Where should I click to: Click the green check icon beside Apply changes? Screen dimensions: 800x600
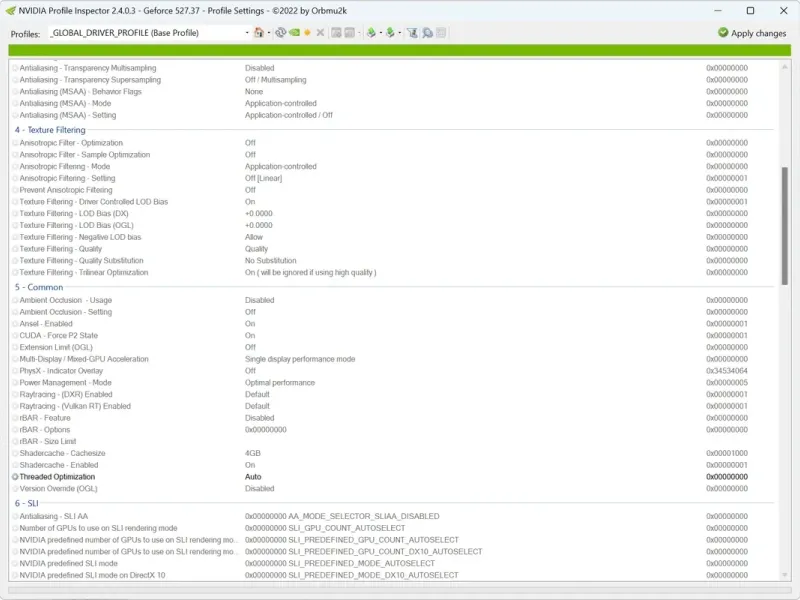click(723, 33)
